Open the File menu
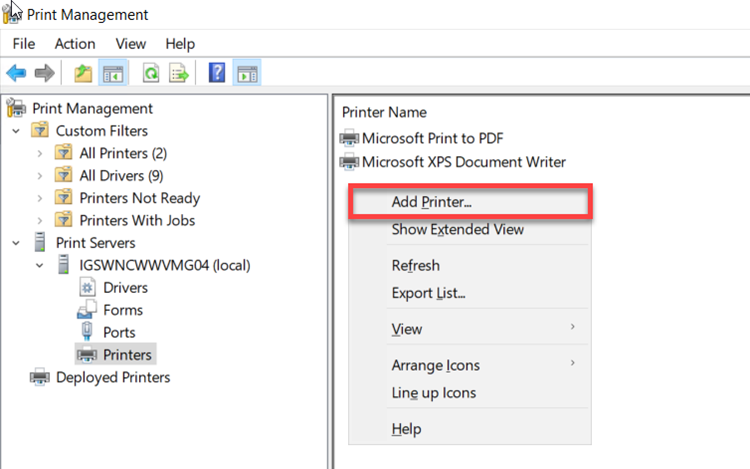Viewport: 750px width, 469px height. 23,44
